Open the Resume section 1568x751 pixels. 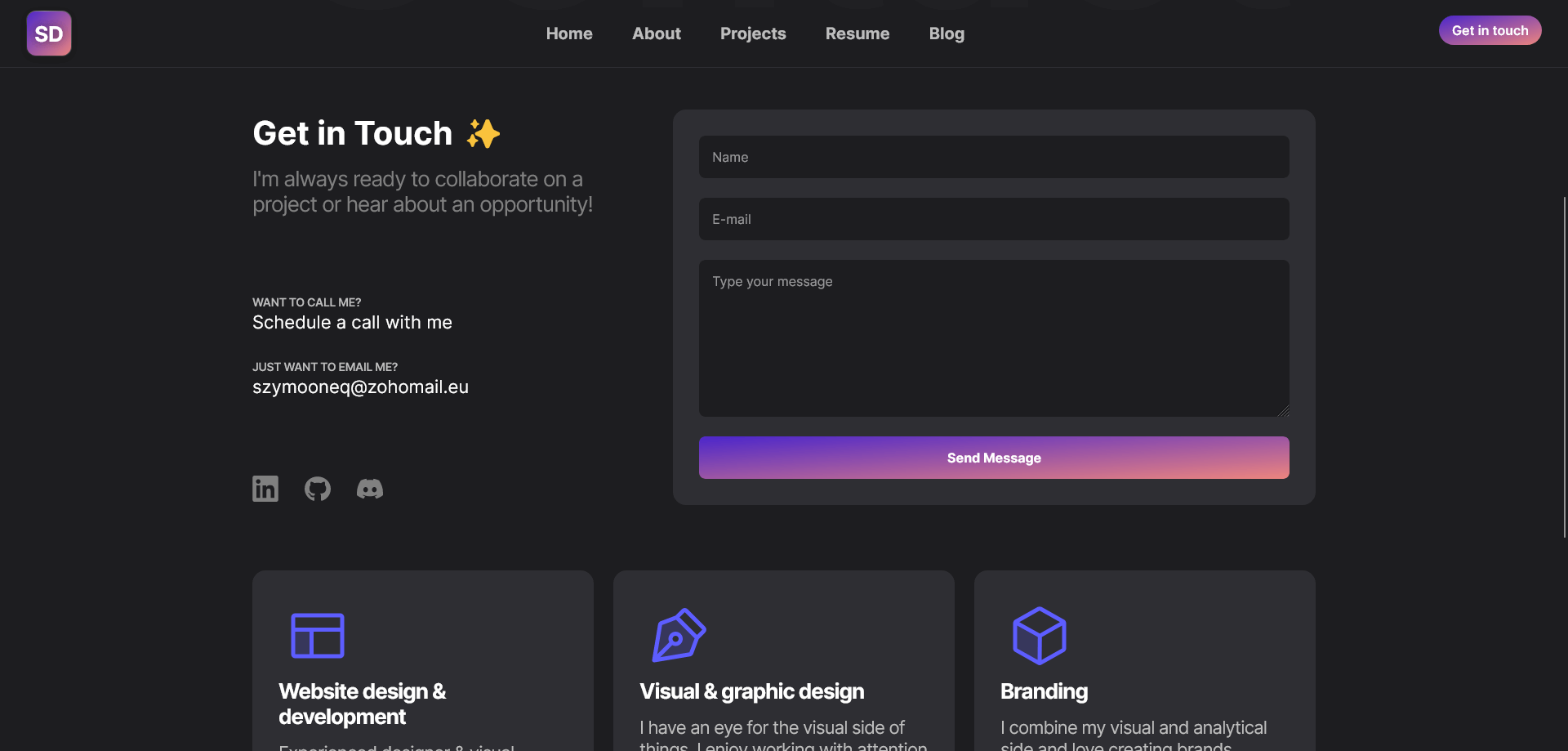(x=857, y=34)
